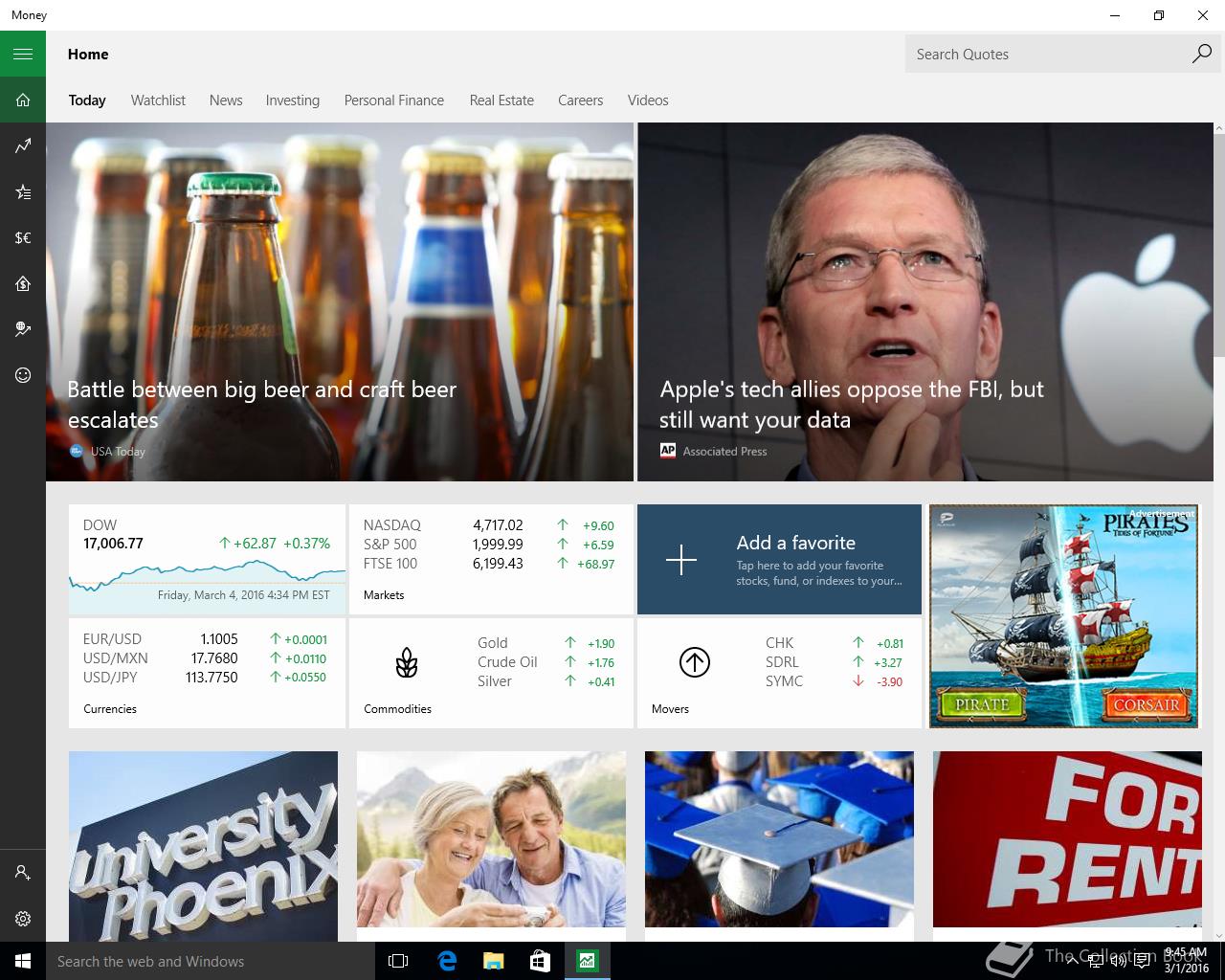Open Settings gear icon in sidebar
This screenshot has width=1225, height=980.
click(x=23, y=919)
